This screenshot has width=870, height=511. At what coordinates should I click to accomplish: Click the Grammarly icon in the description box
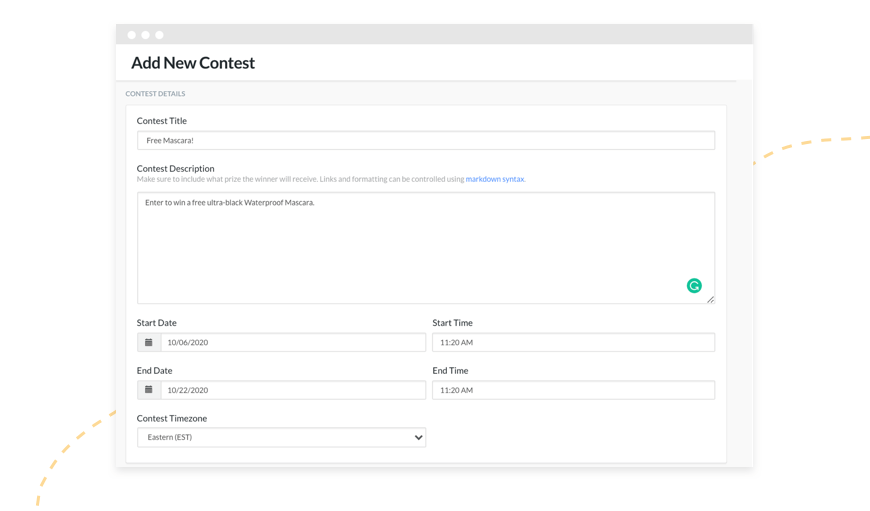coord(694,286)
